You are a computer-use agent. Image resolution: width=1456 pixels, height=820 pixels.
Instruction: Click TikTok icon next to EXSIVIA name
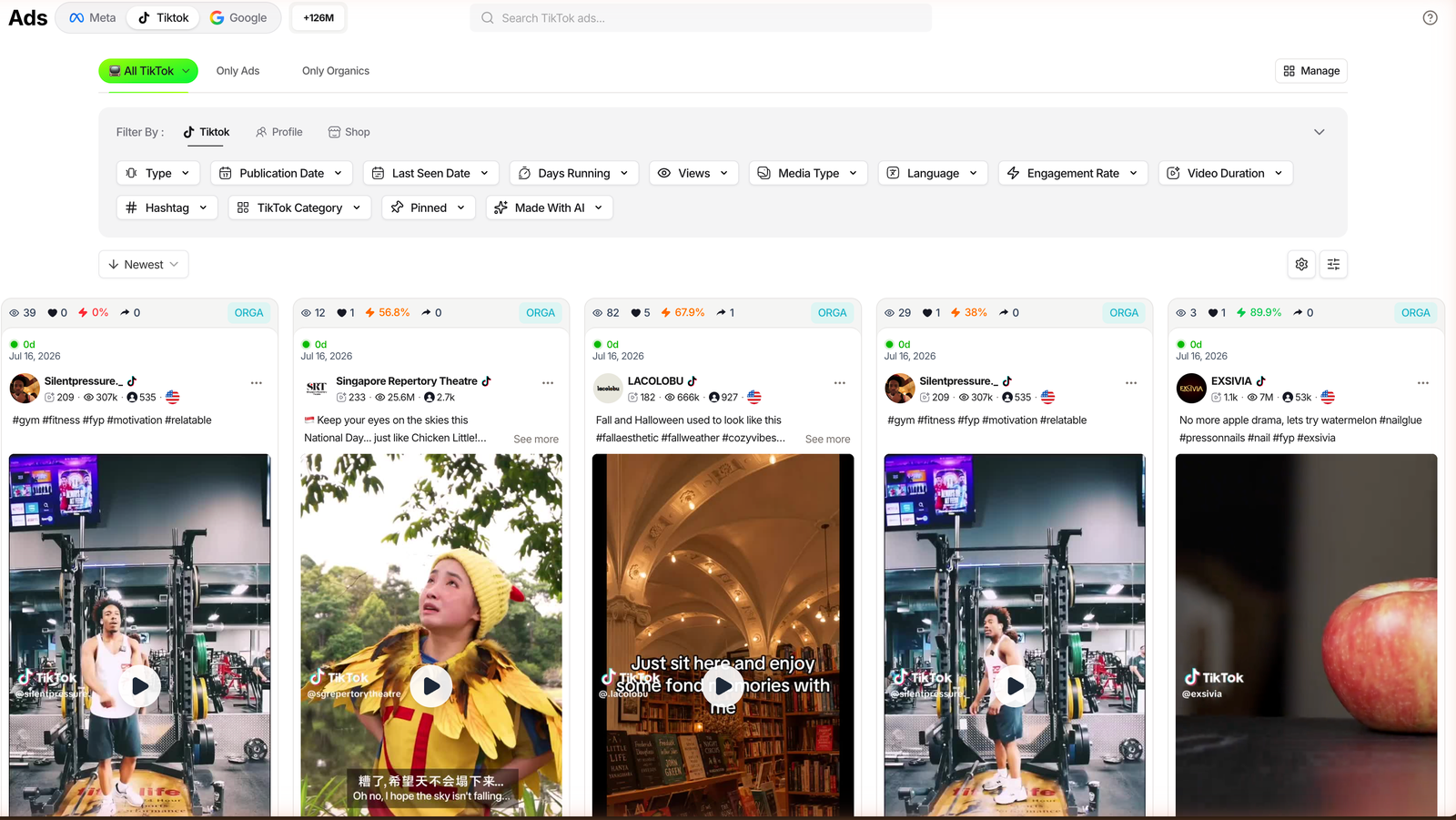1261,381
